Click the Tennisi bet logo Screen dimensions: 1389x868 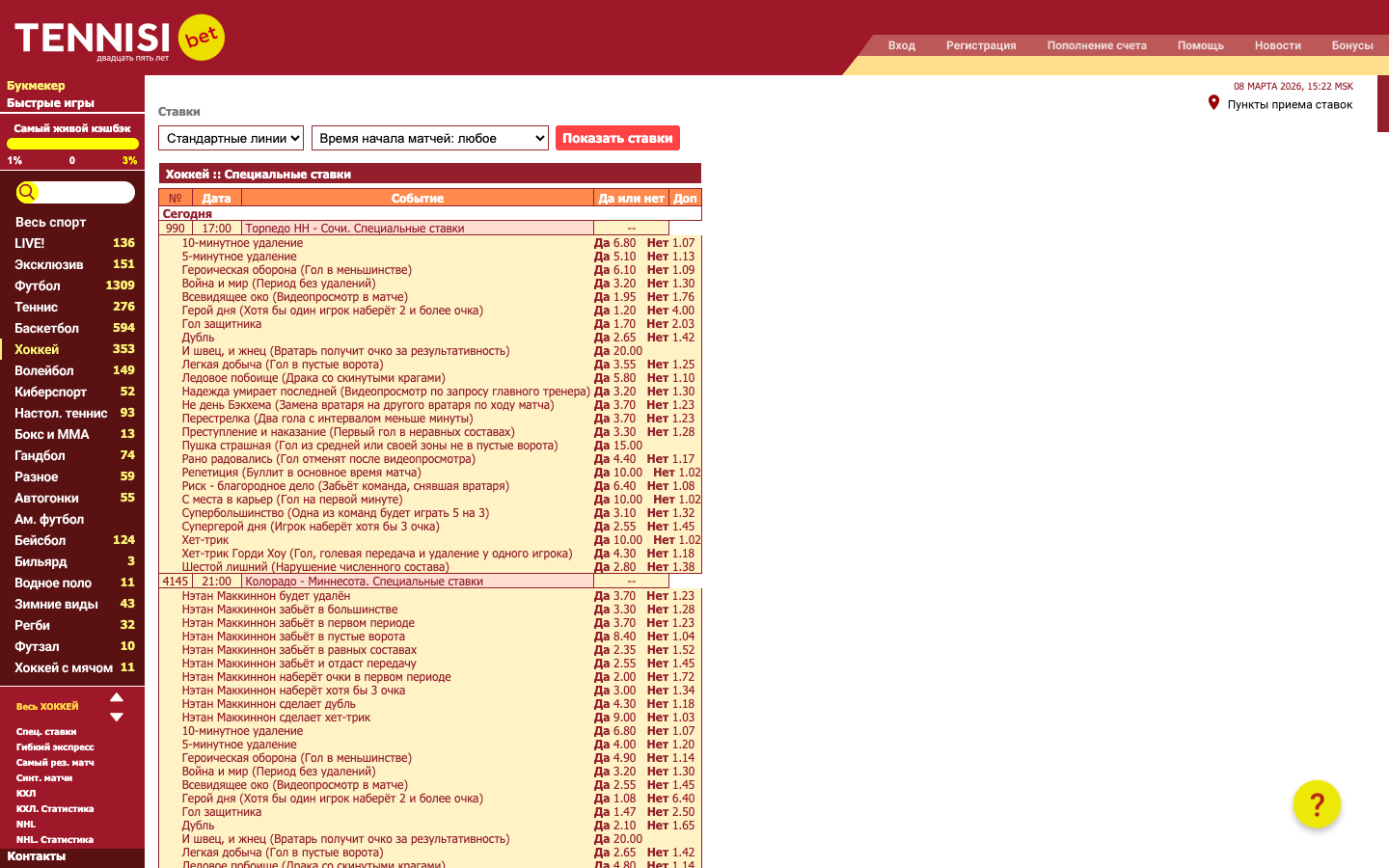click(120, 39)
